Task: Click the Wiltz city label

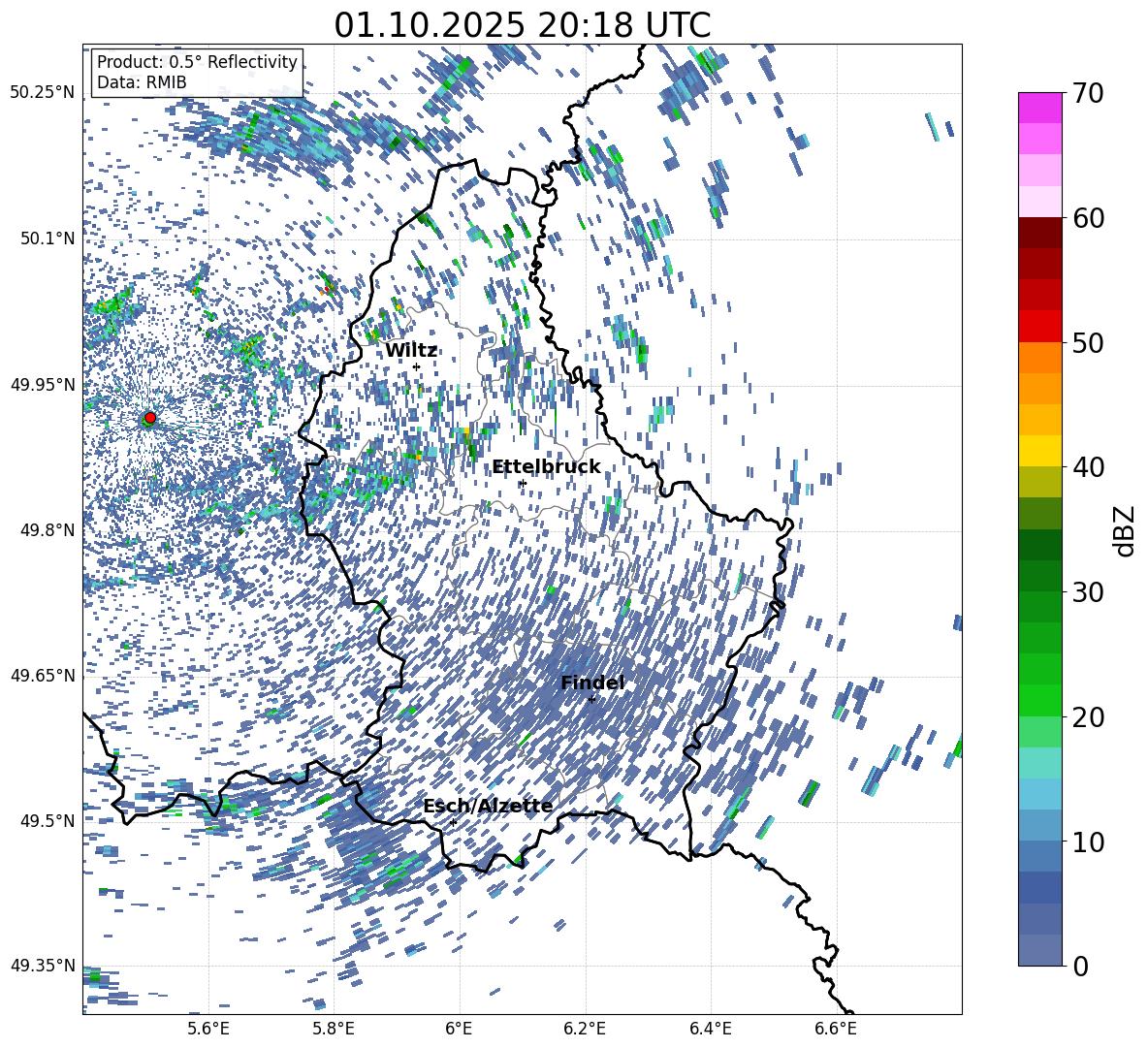Action: tap(411, 350)
